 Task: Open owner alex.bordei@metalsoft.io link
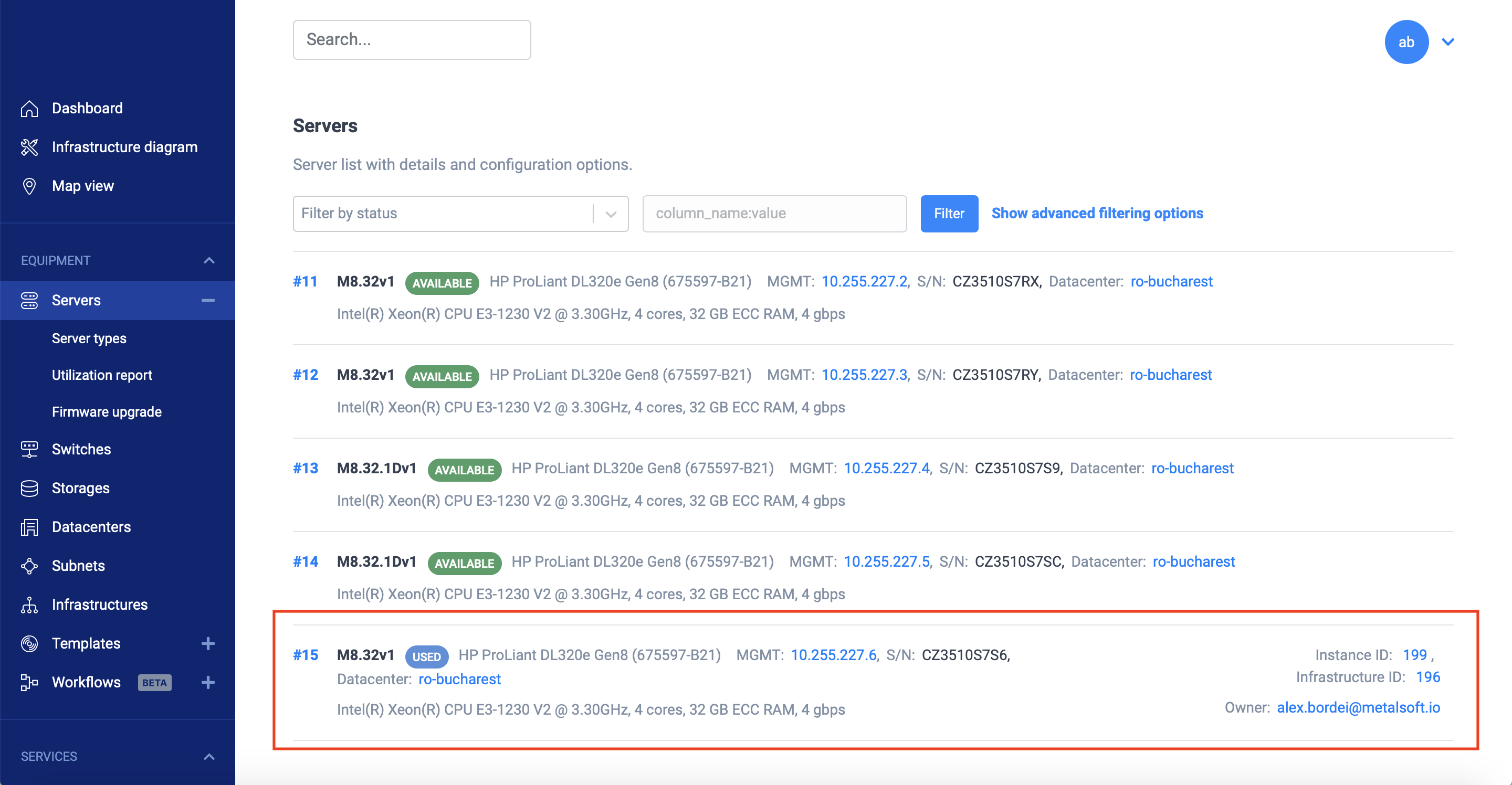point(1358,707)
